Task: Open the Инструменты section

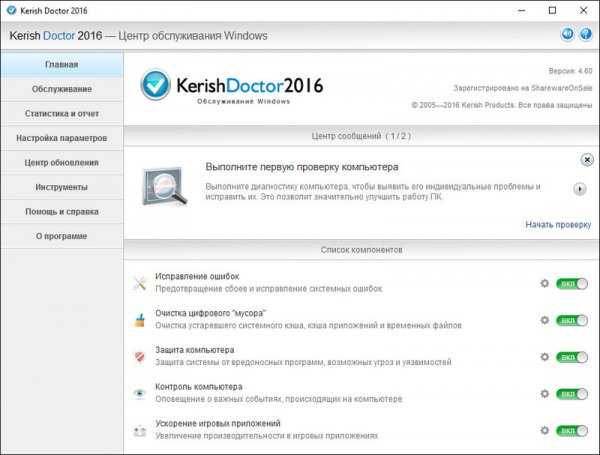Action: [x=62, y=187]
